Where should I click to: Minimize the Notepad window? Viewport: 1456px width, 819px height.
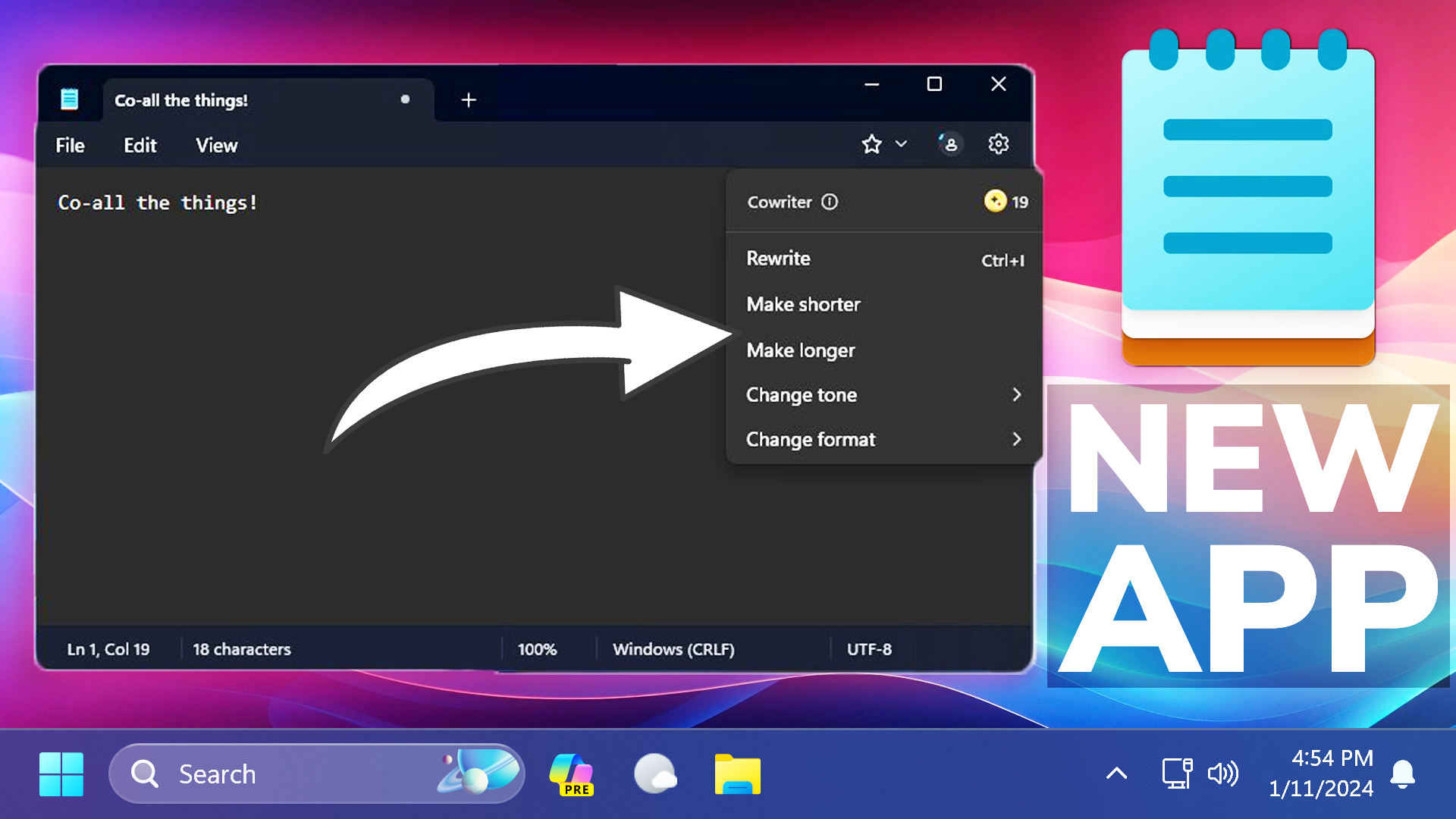tap(872, 84)
